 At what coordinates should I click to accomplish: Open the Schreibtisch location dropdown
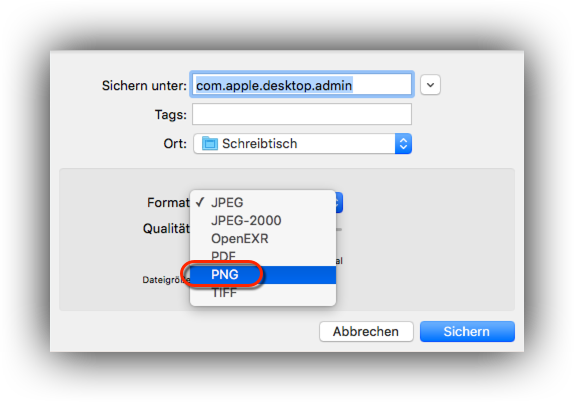(302, 144)
